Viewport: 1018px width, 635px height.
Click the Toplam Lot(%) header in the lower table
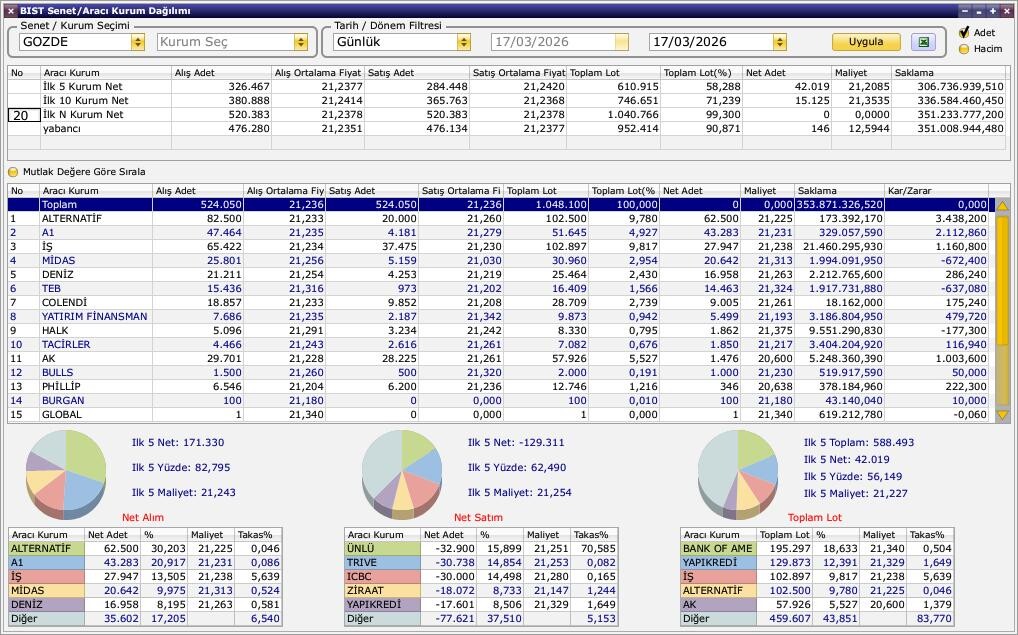coord(623,190)
